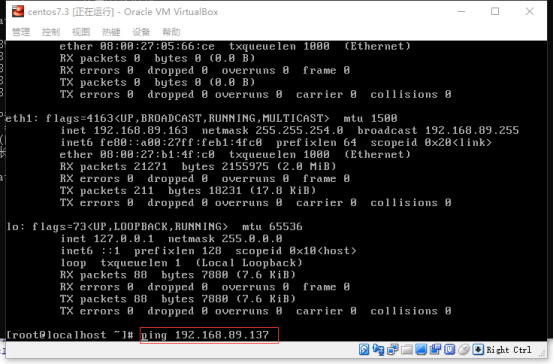The height and width of the screenshot is (364, 554).
Task: Click the 'inet 192.168.89.163' address text
Action: (x=124, y=130)
